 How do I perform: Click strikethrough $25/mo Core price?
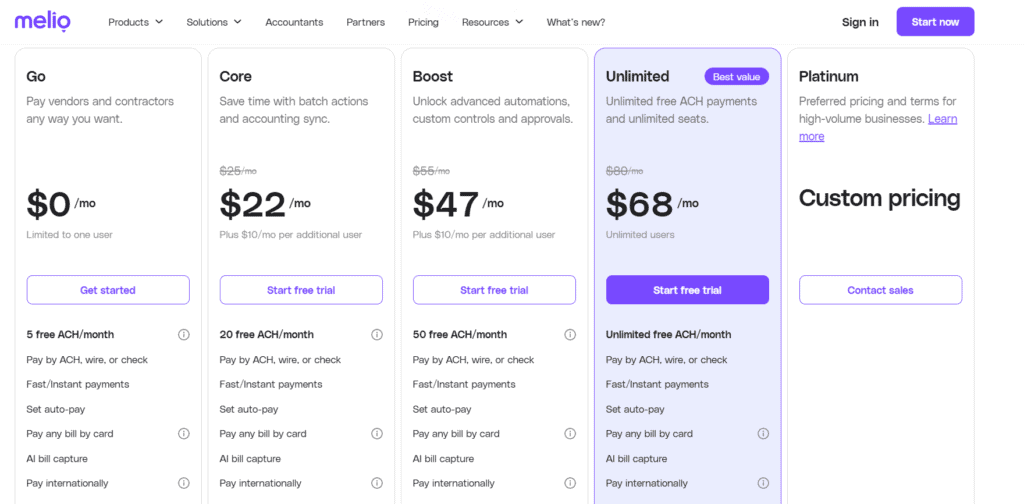[x=238, y=171]
